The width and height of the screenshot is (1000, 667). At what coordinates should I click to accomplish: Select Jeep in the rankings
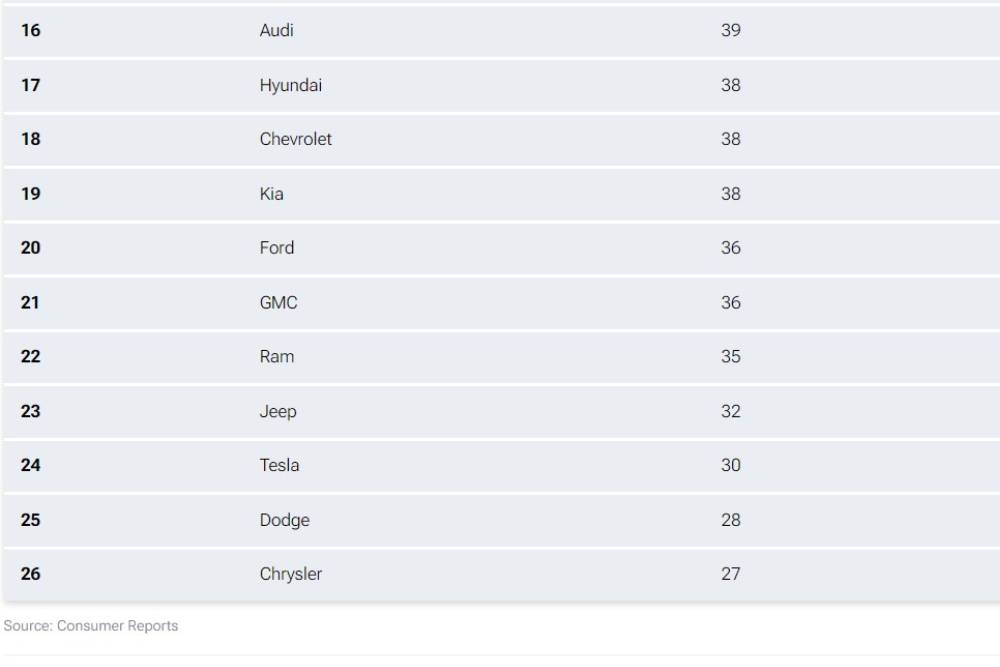[278, 412]
